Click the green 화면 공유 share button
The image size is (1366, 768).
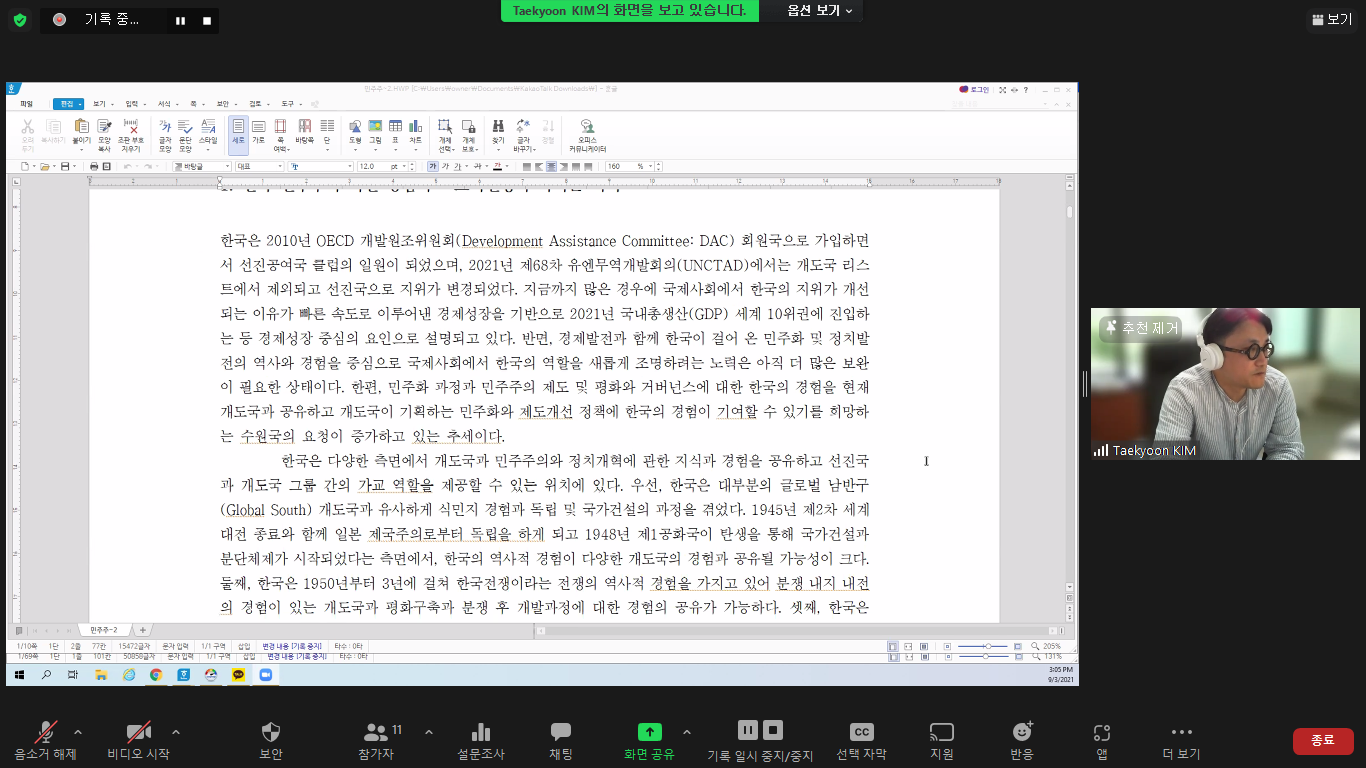coord(649,740)
